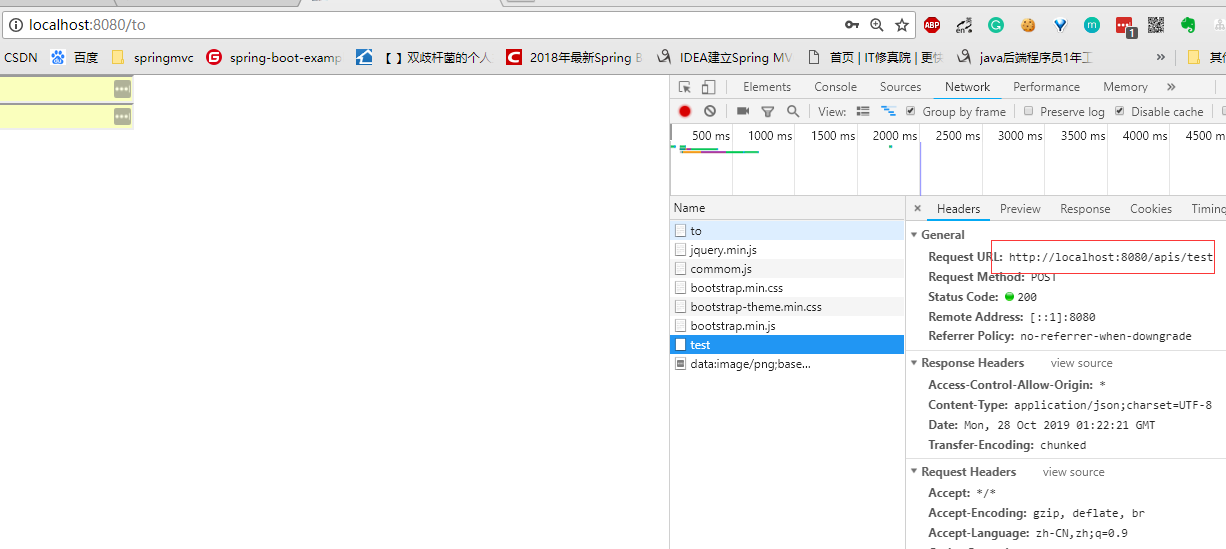Activate the inspect element picker icon
The image size is (1226, 549).
tap(685, 87)
